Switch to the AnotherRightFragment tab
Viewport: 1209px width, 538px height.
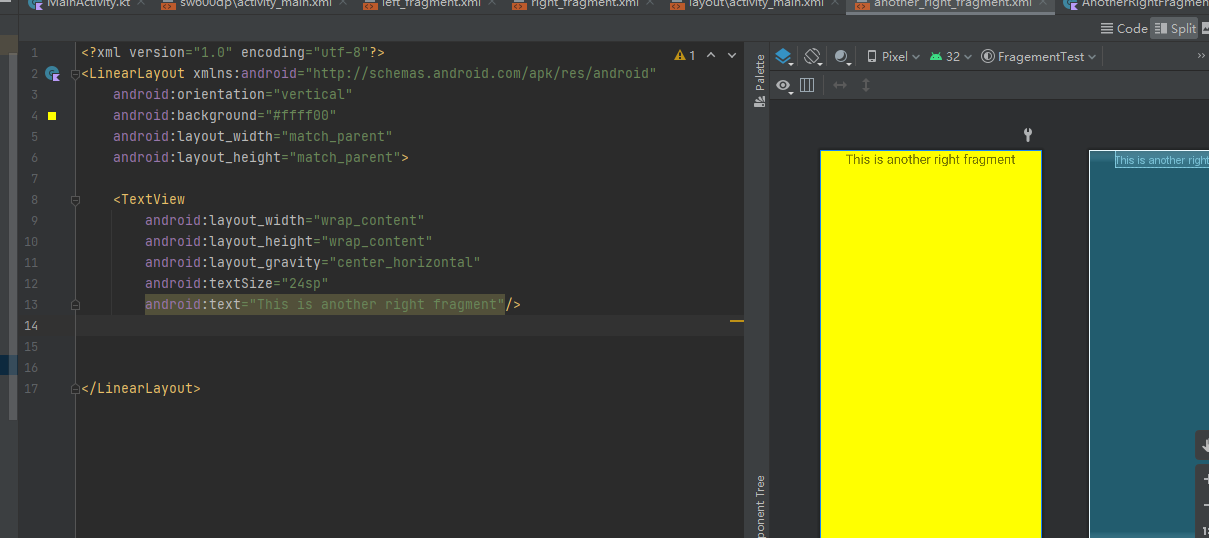click(1136, 4)
